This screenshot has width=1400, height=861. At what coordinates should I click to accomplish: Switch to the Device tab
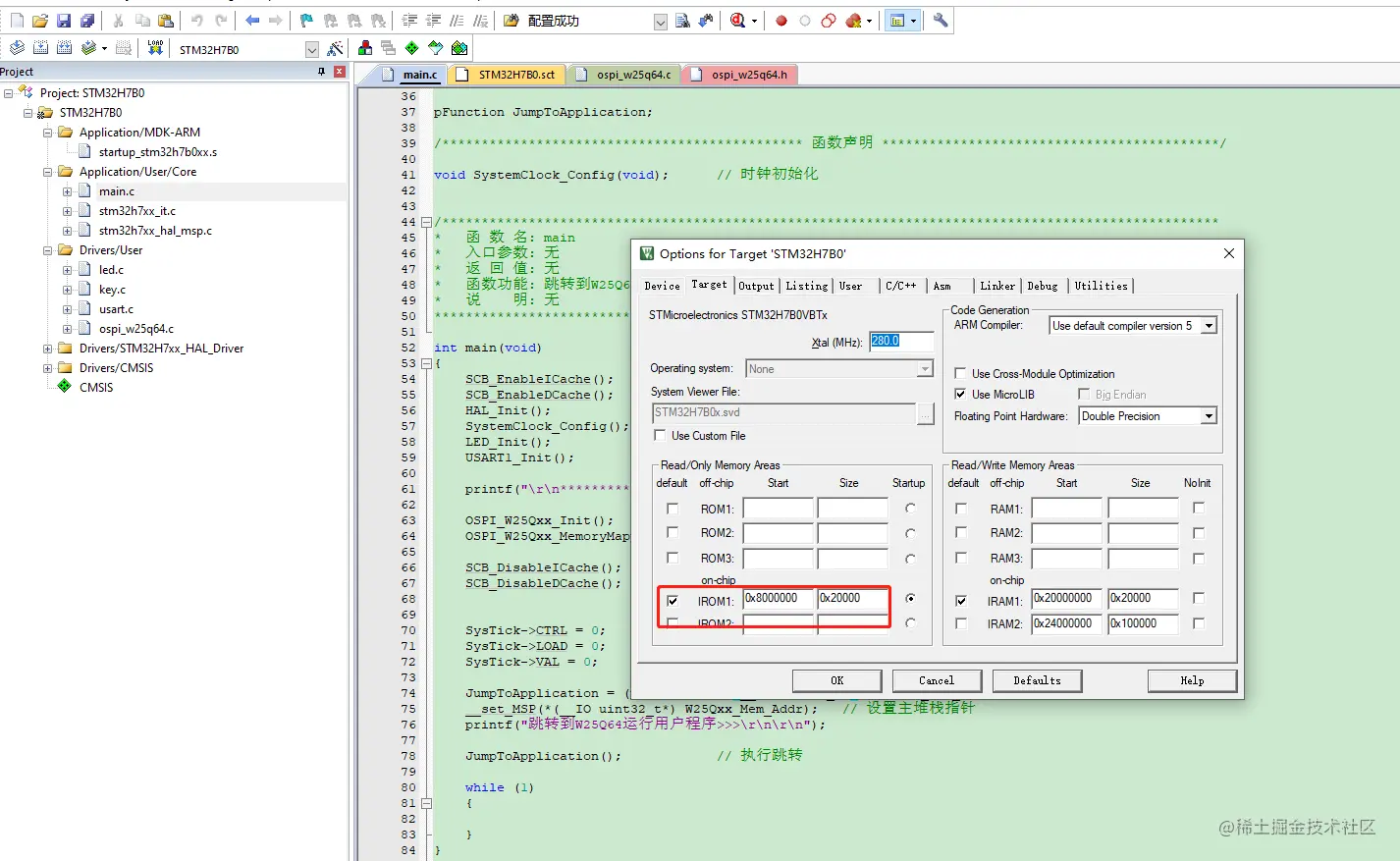pyautogui.click(x=662, y=286)
